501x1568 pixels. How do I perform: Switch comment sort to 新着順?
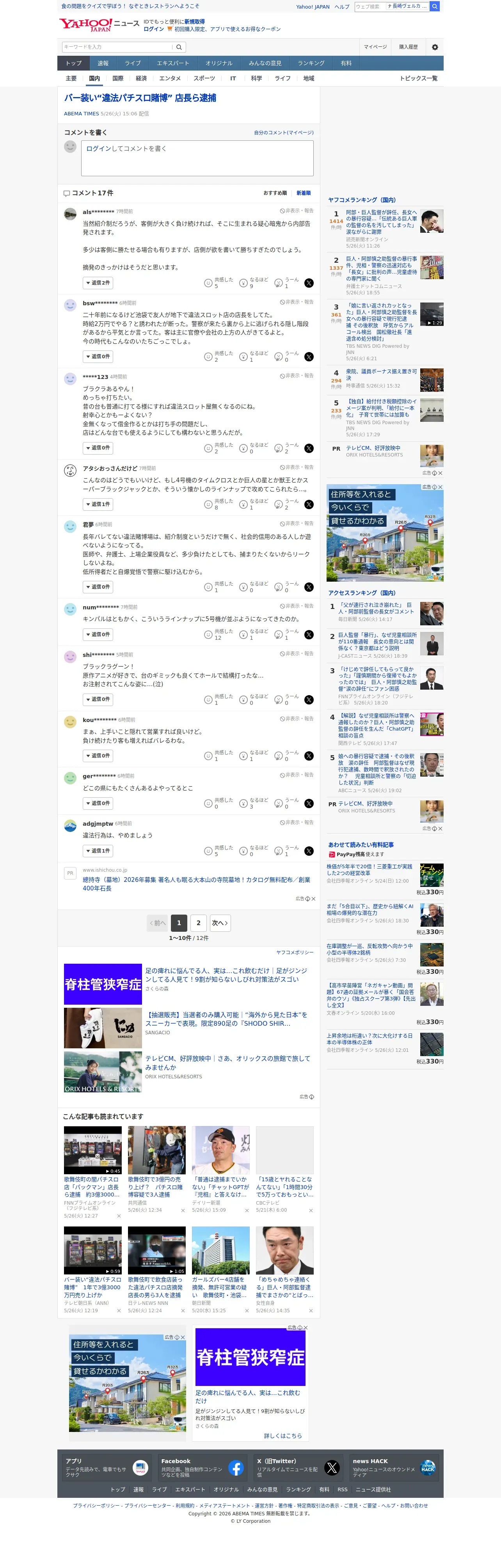point(303,193)
